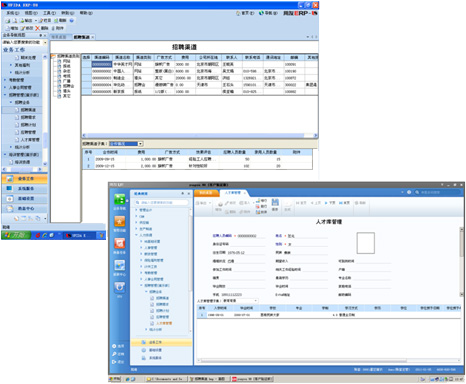This screenshot has height=384, width=466.
Task: Click the Windows Start button
Action: [16, 235]
